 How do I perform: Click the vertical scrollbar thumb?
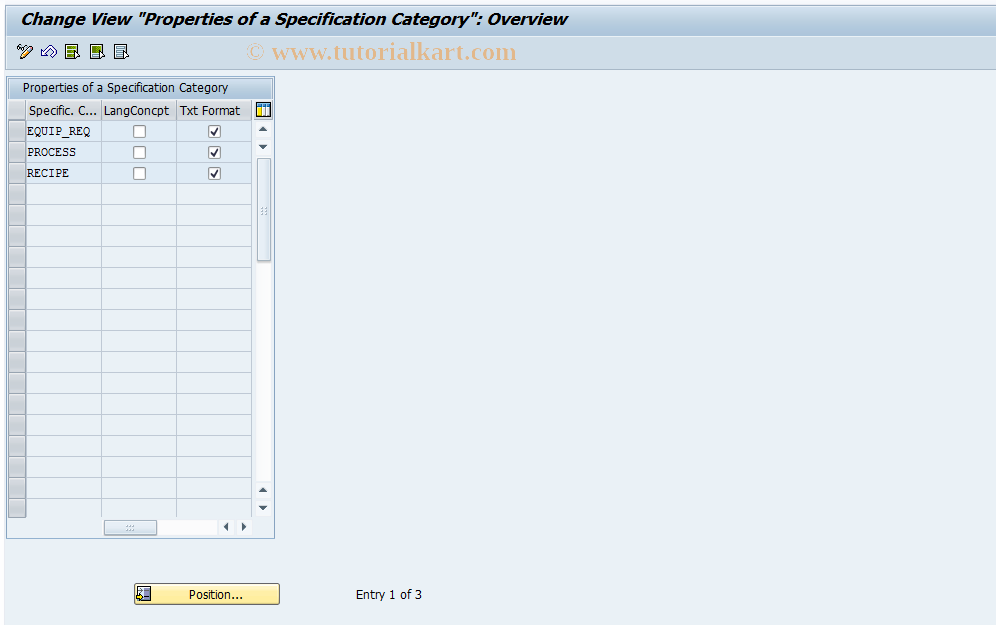pyautogui.click(x=264, y=210)
